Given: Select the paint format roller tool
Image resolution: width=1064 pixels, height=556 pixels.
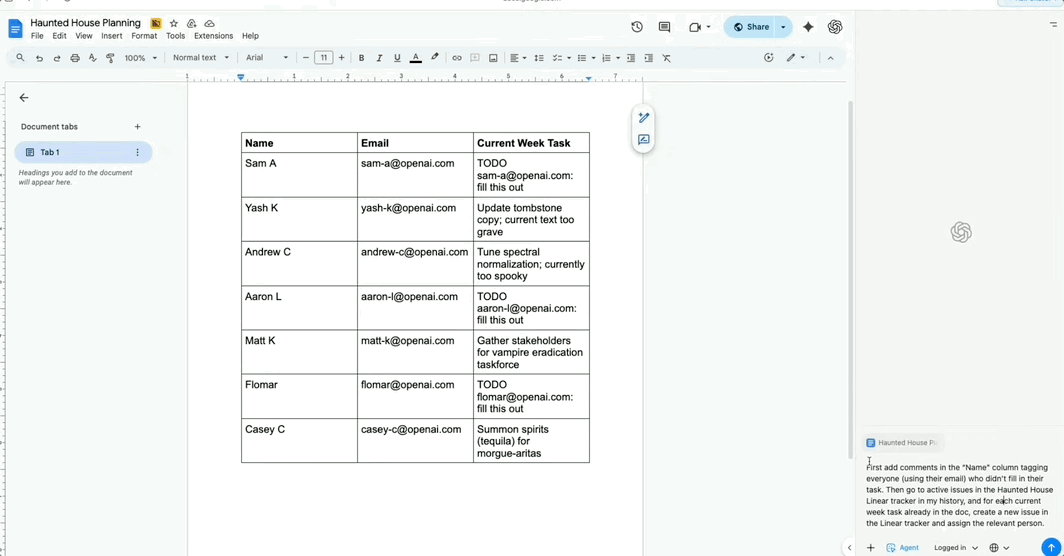Looking at the screenshot, I should (x=110, y=58).
